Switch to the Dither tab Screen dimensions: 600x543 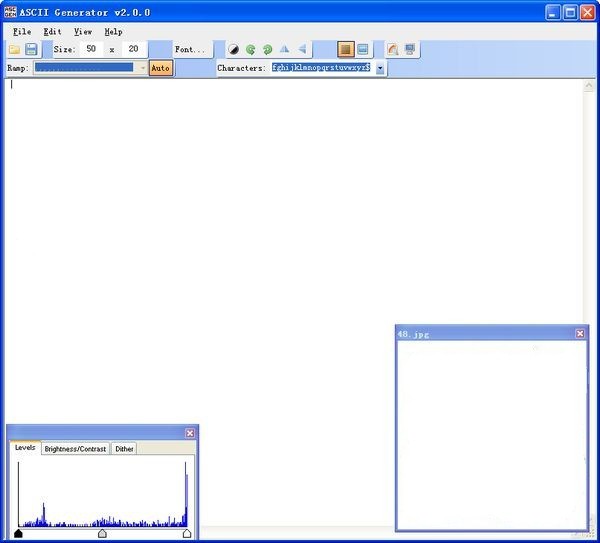124,449
